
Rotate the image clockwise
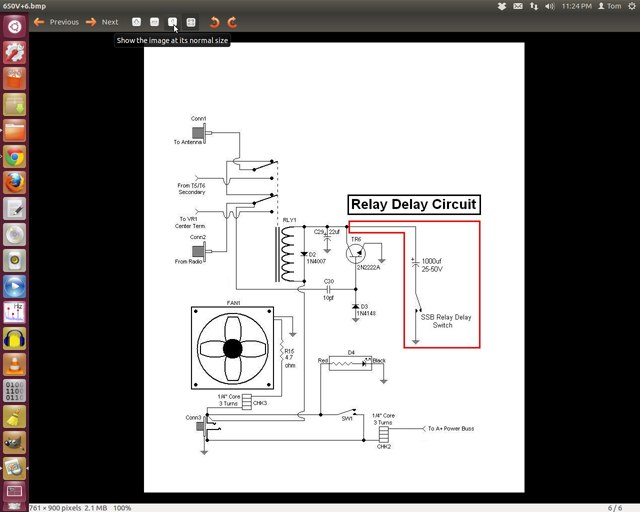point(232,21)
